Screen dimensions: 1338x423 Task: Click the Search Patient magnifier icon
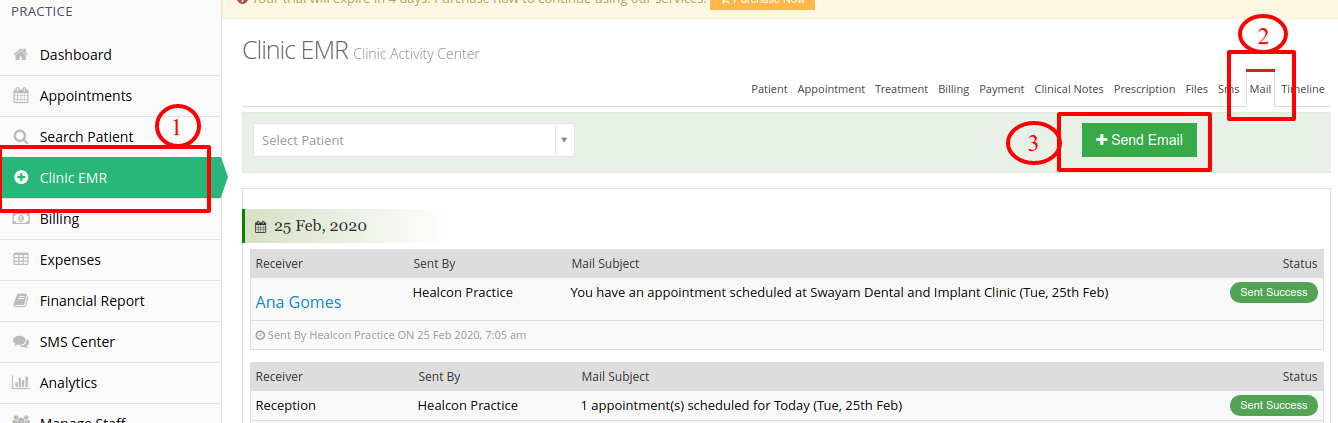pos(20,137)
